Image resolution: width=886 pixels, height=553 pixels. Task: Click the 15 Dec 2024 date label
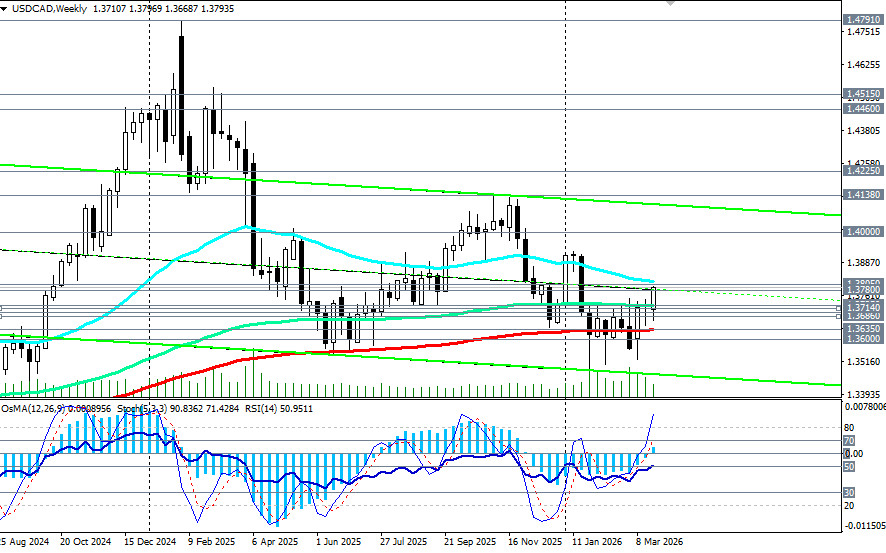(150, 542)
